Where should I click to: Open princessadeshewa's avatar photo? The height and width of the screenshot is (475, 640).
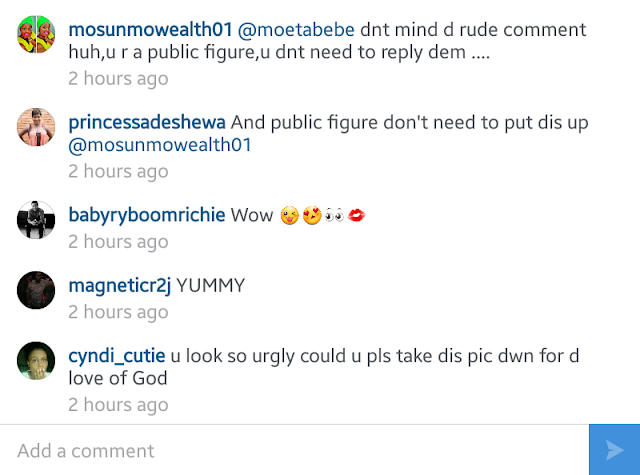pyautogui.click(x=36, y=127)
